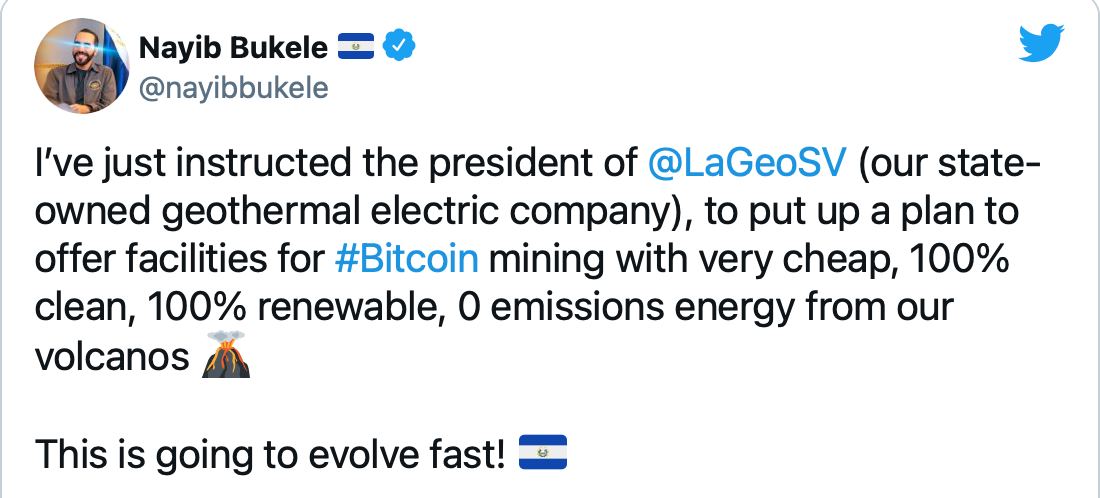Follow the #Bitcoin hashtag link
Viewport: 1100px width, 498px height.
pos(407,260)
